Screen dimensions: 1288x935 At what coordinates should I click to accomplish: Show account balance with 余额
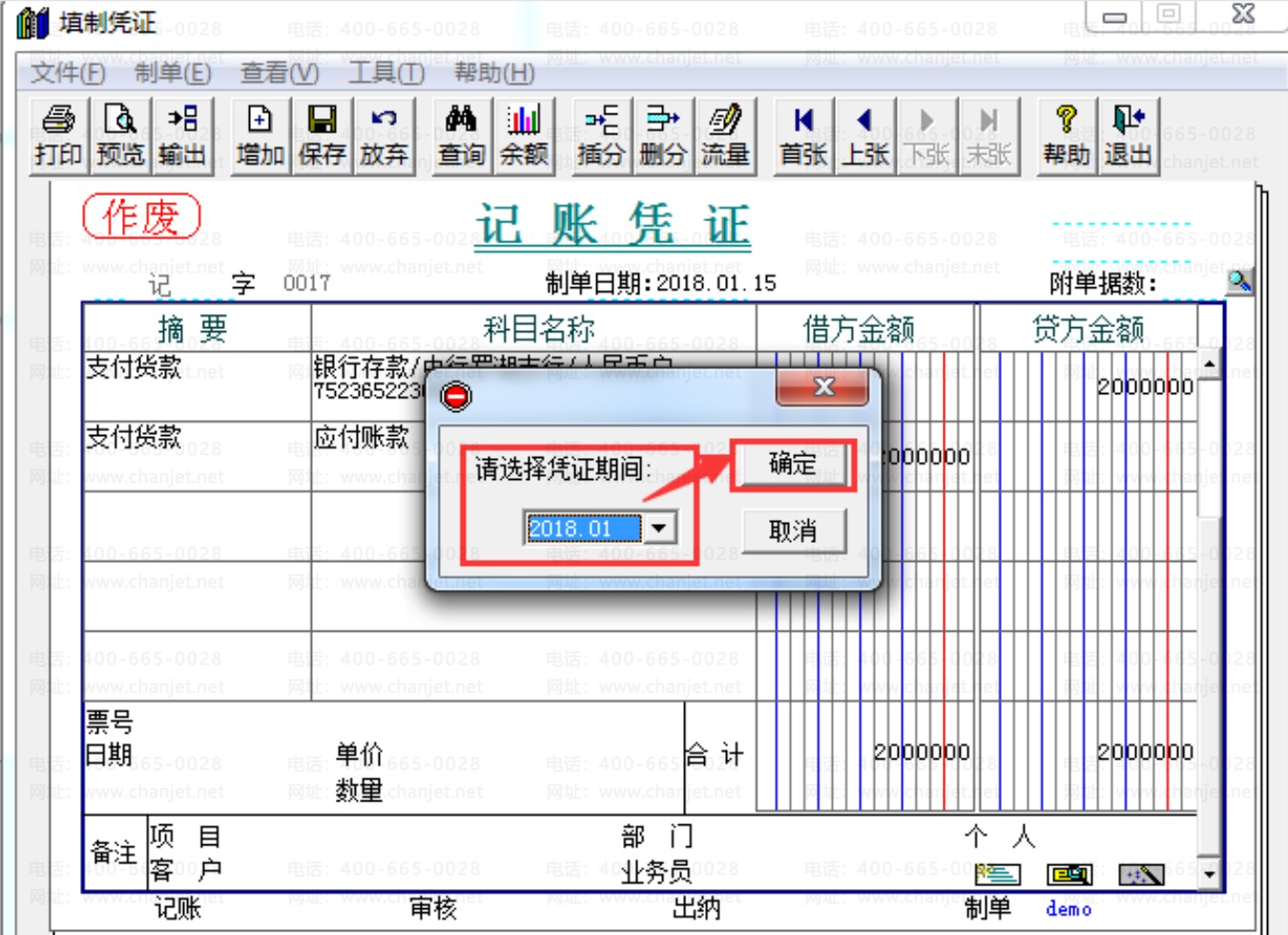coord(524,136)
